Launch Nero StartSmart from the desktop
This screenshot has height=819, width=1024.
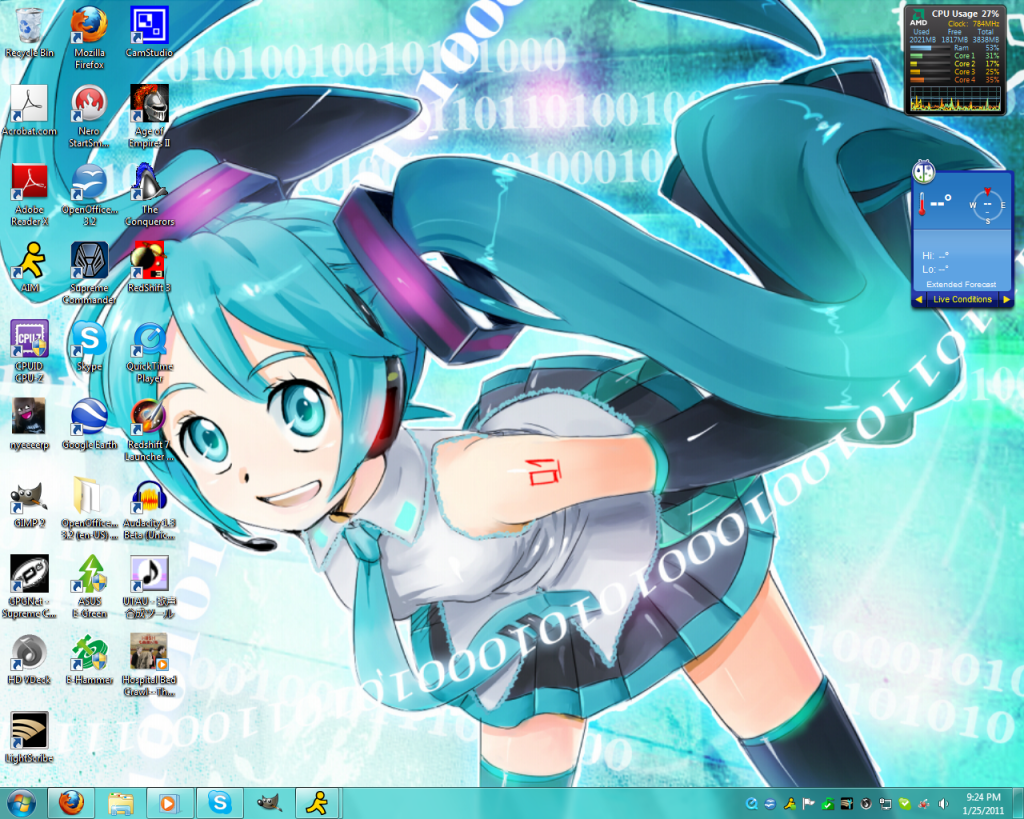[89, 117]
